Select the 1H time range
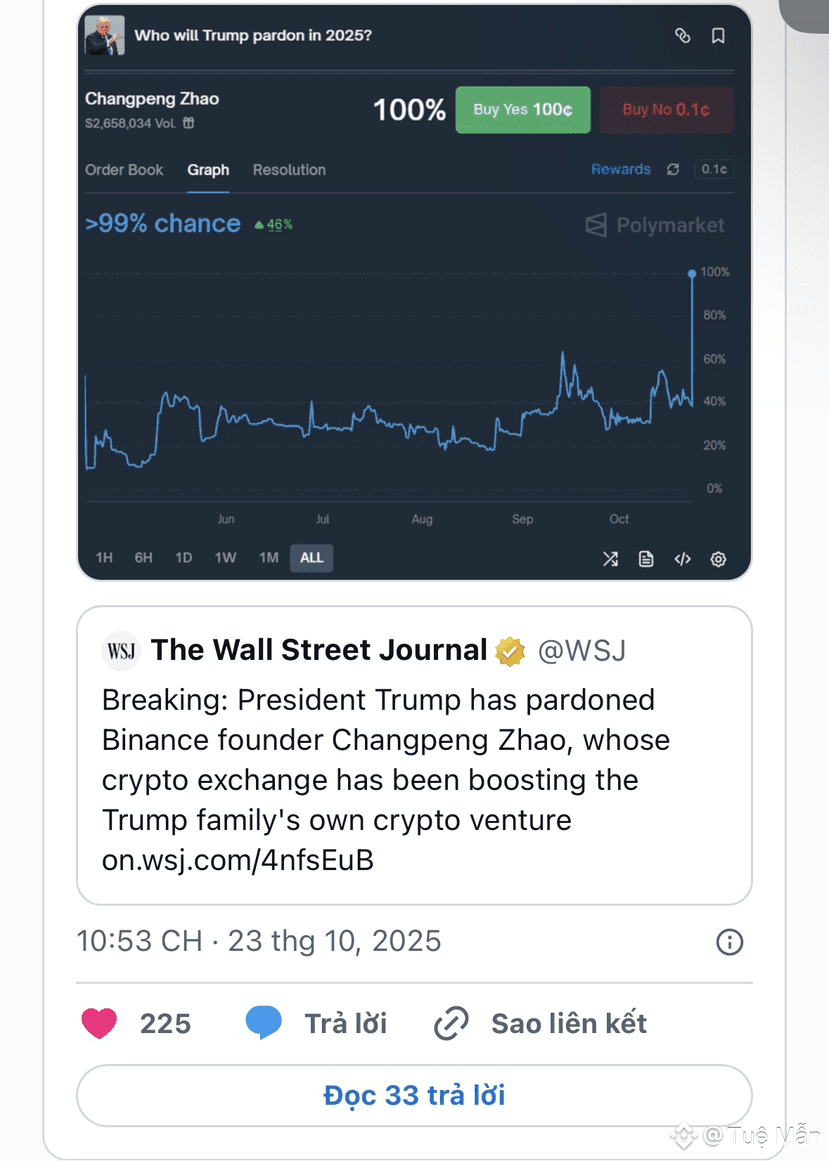 104,558
